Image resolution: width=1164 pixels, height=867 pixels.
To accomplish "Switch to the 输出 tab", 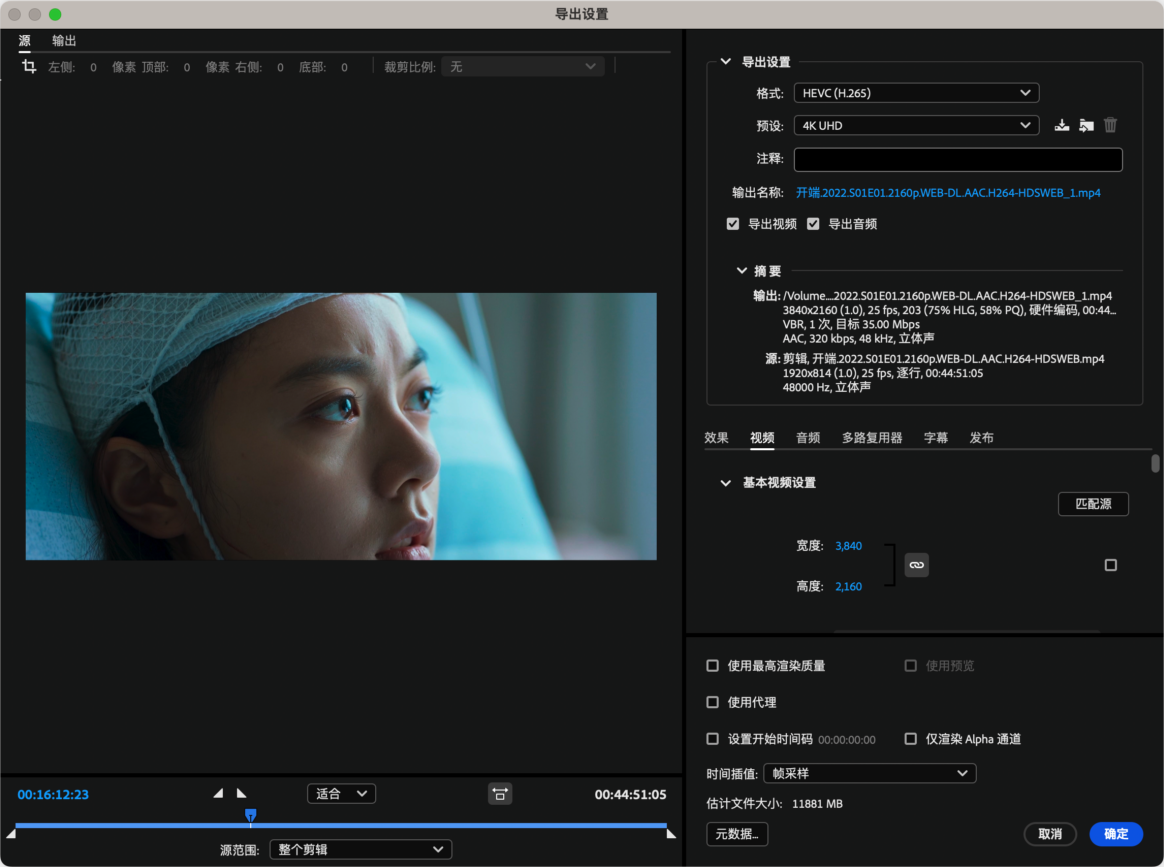I will [64, 41].
